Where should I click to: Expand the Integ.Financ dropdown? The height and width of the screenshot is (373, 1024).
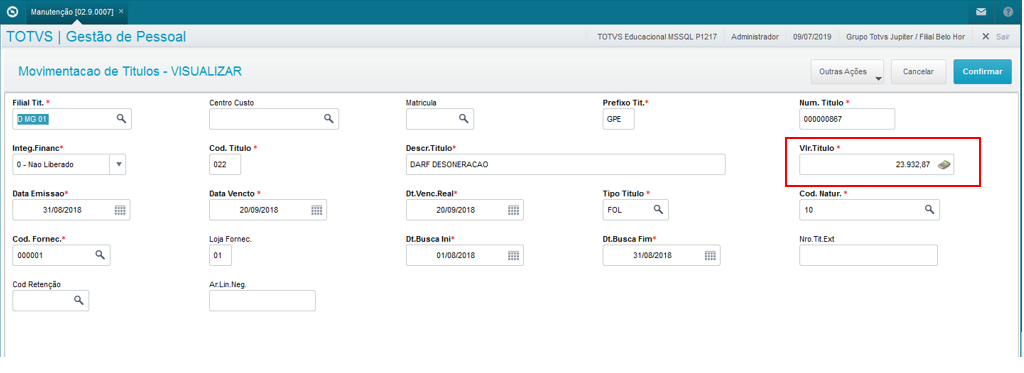point(118,165)
